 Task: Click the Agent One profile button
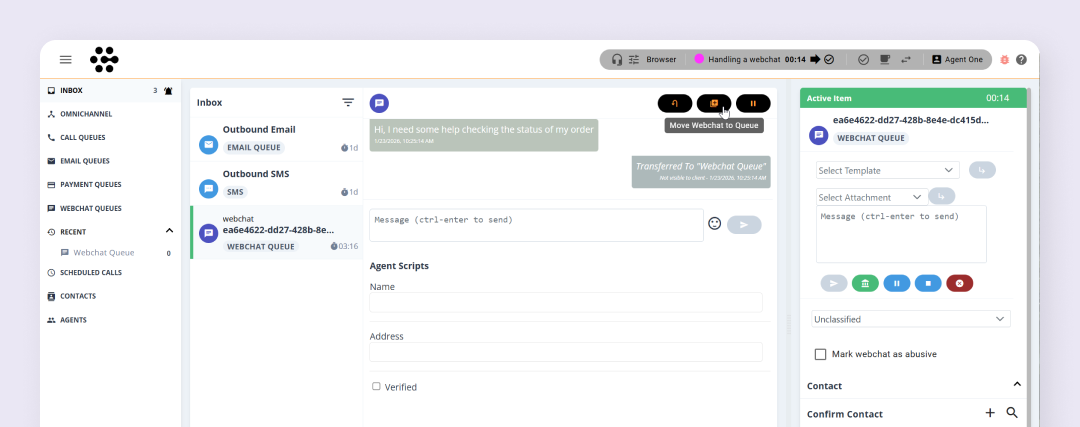click(x=957, y=60)
